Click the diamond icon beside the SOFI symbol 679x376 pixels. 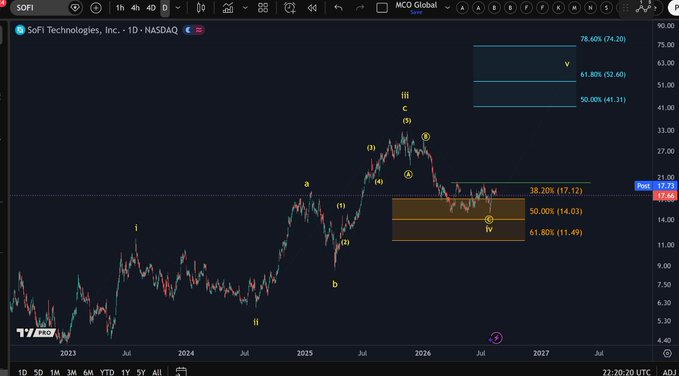(x=75, y=8)
